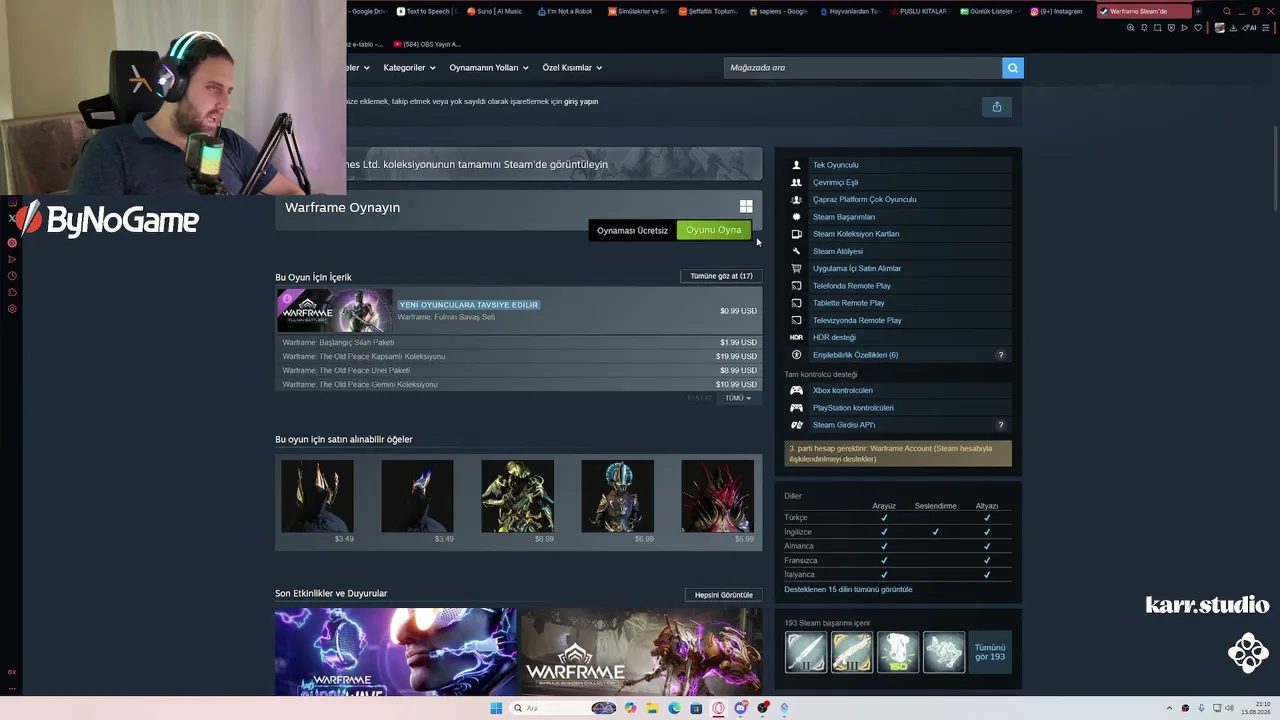Click the heart icon in the browser address bar
Viewport: 1280px width, 720px height.
click(1198, 28)
